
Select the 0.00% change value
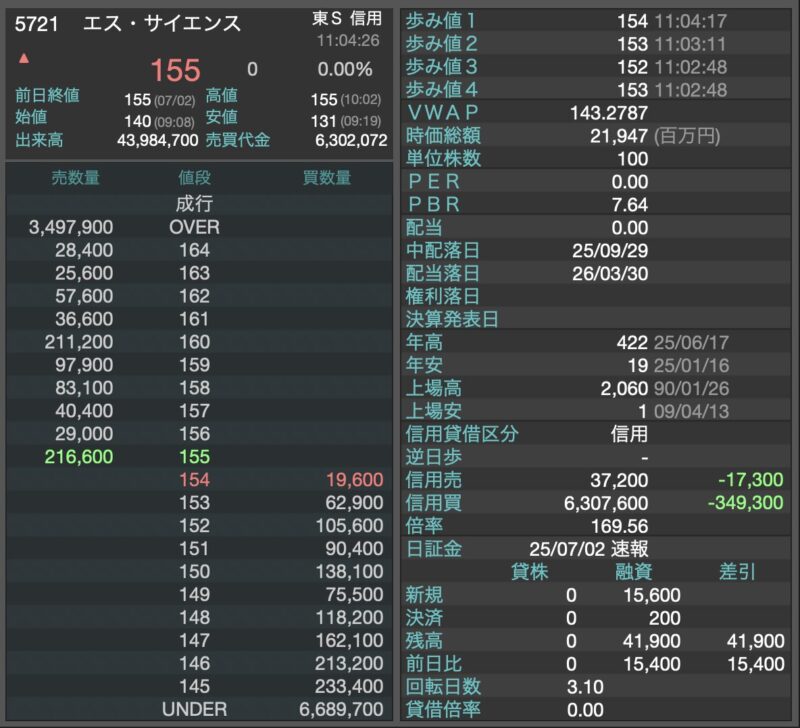345,69
